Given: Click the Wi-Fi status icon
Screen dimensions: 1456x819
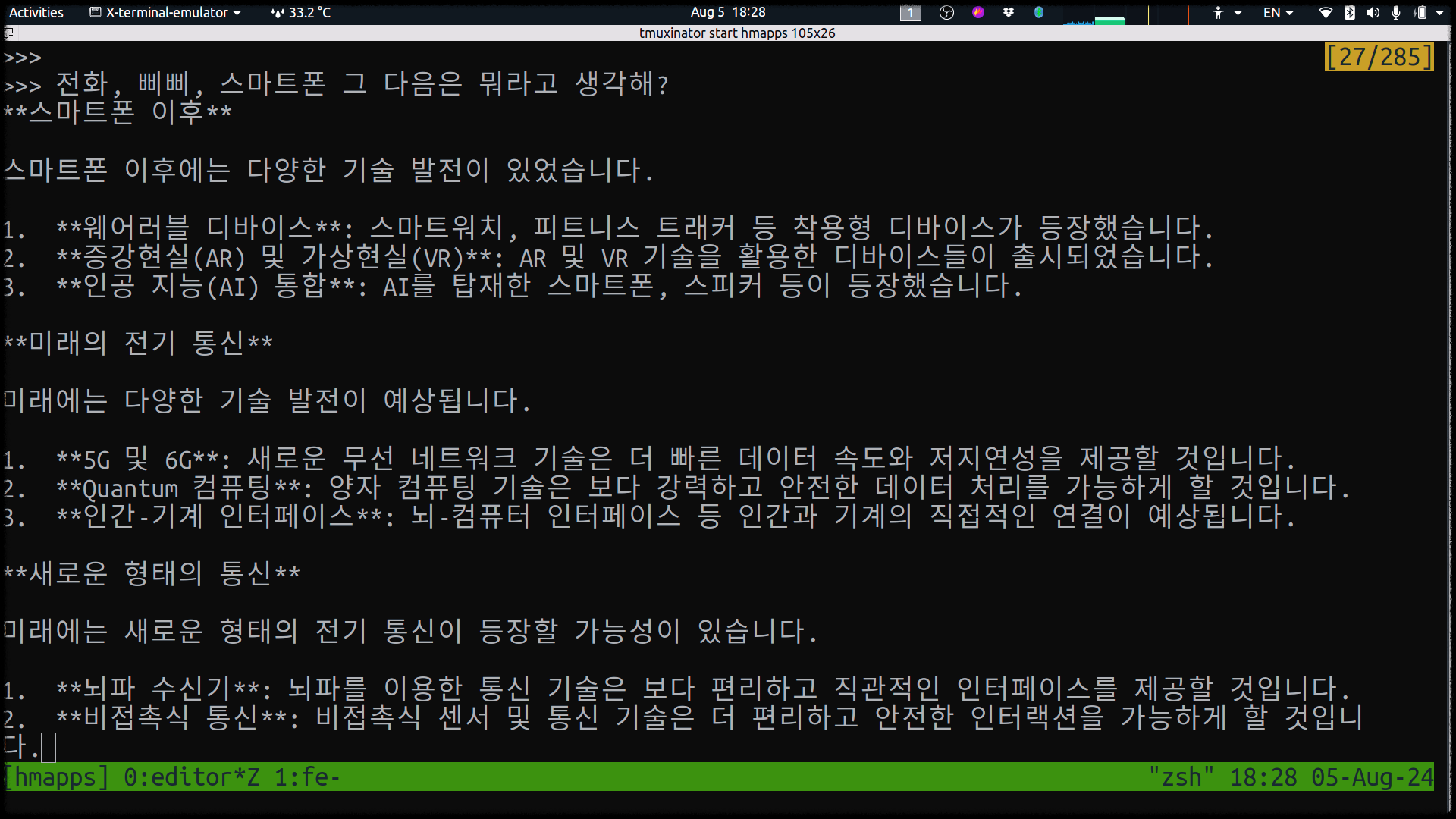Looking at the screenshot, I should click(1326, 12).
